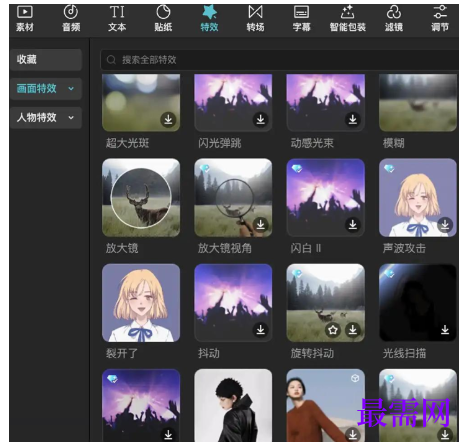Switch to the 滤镜 filters tab
Screen dimensions: 469x444
pyautogui.click(x=394, y=19)
